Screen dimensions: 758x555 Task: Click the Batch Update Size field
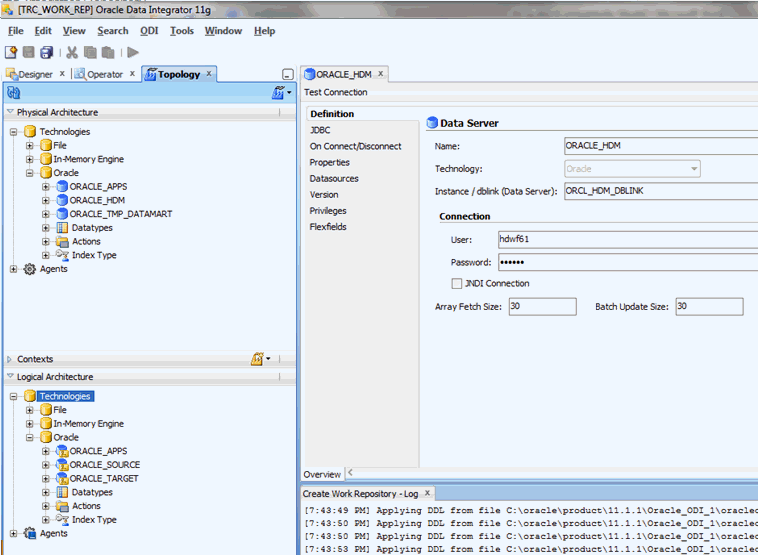click(709, 307)
